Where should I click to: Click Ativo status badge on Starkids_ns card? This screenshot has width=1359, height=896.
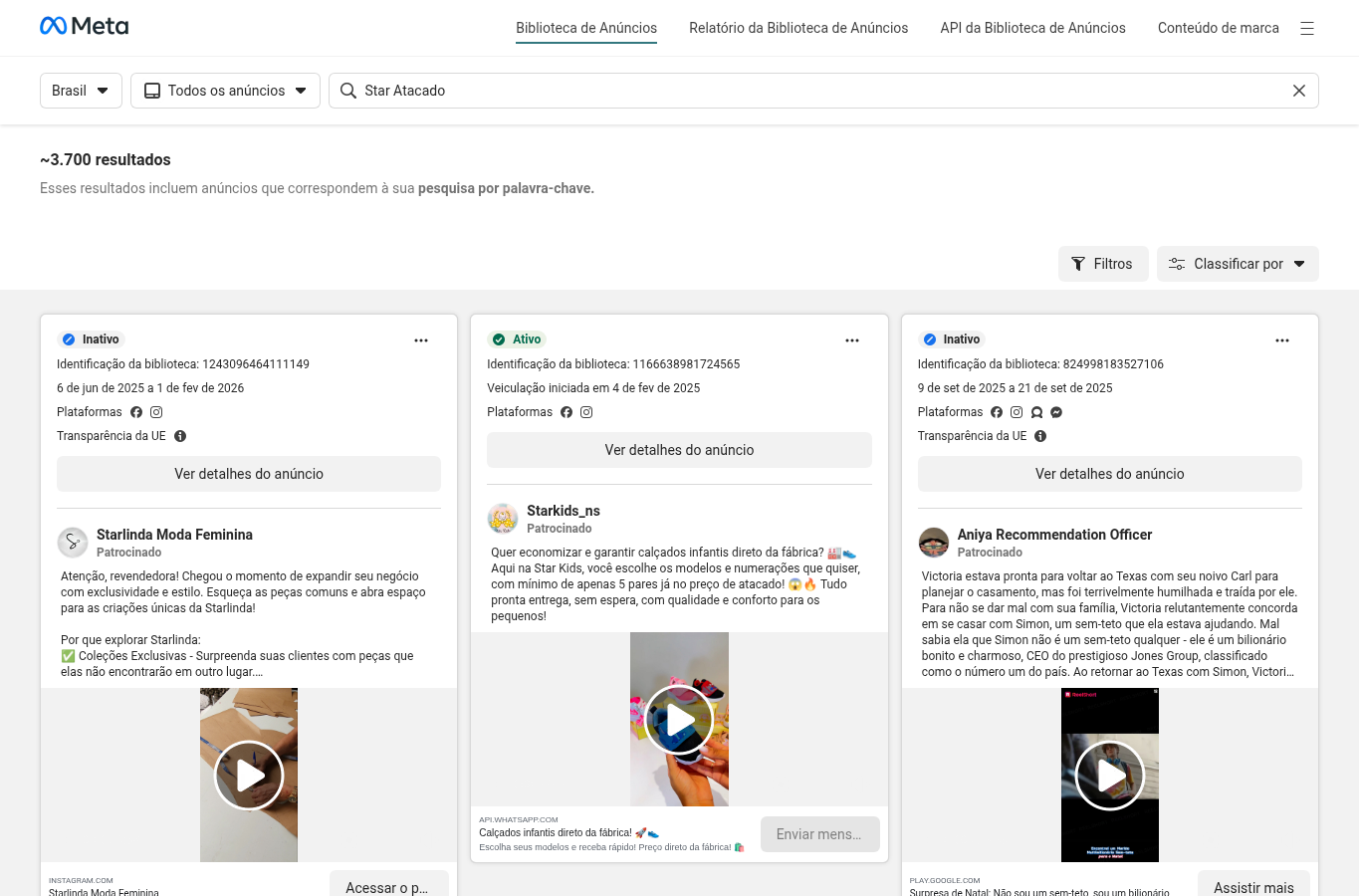click(517, 339)
